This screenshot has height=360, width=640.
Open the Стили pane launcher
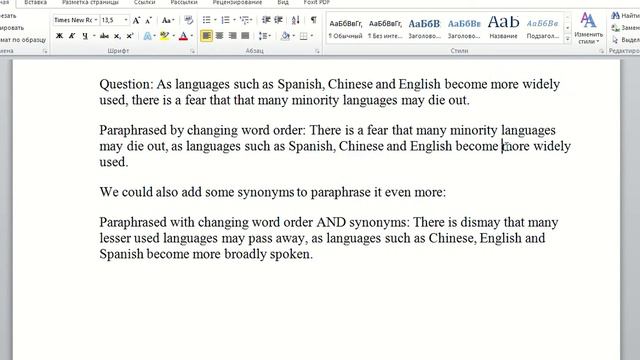[601, 51]
